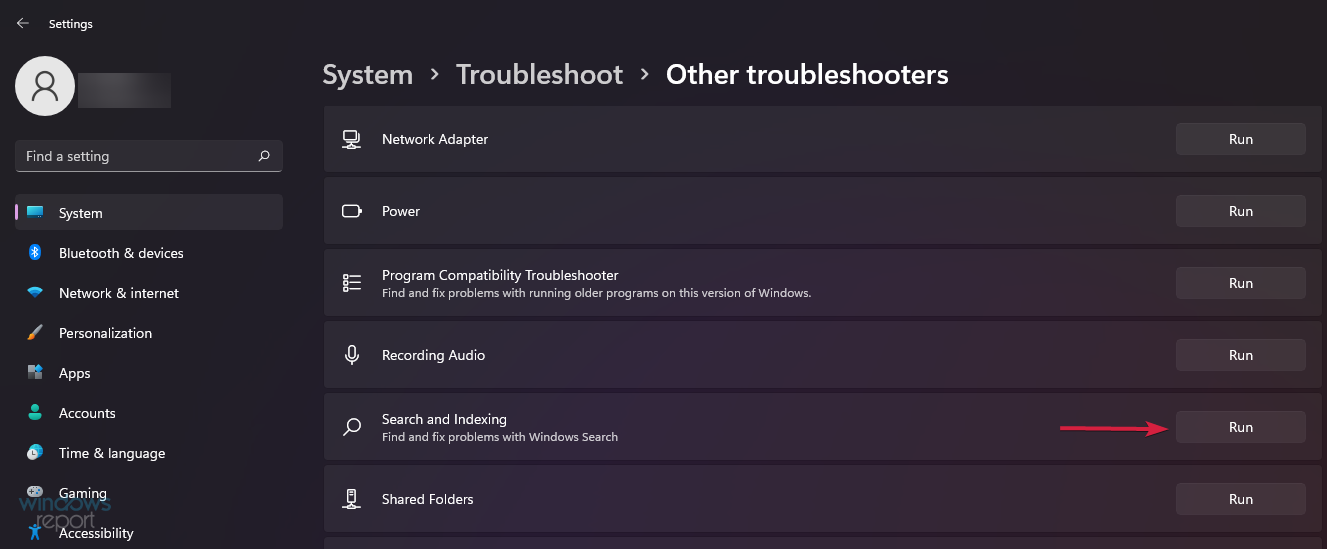Click the Program Compatibility Troubleshooter icon

pos(352,283)
